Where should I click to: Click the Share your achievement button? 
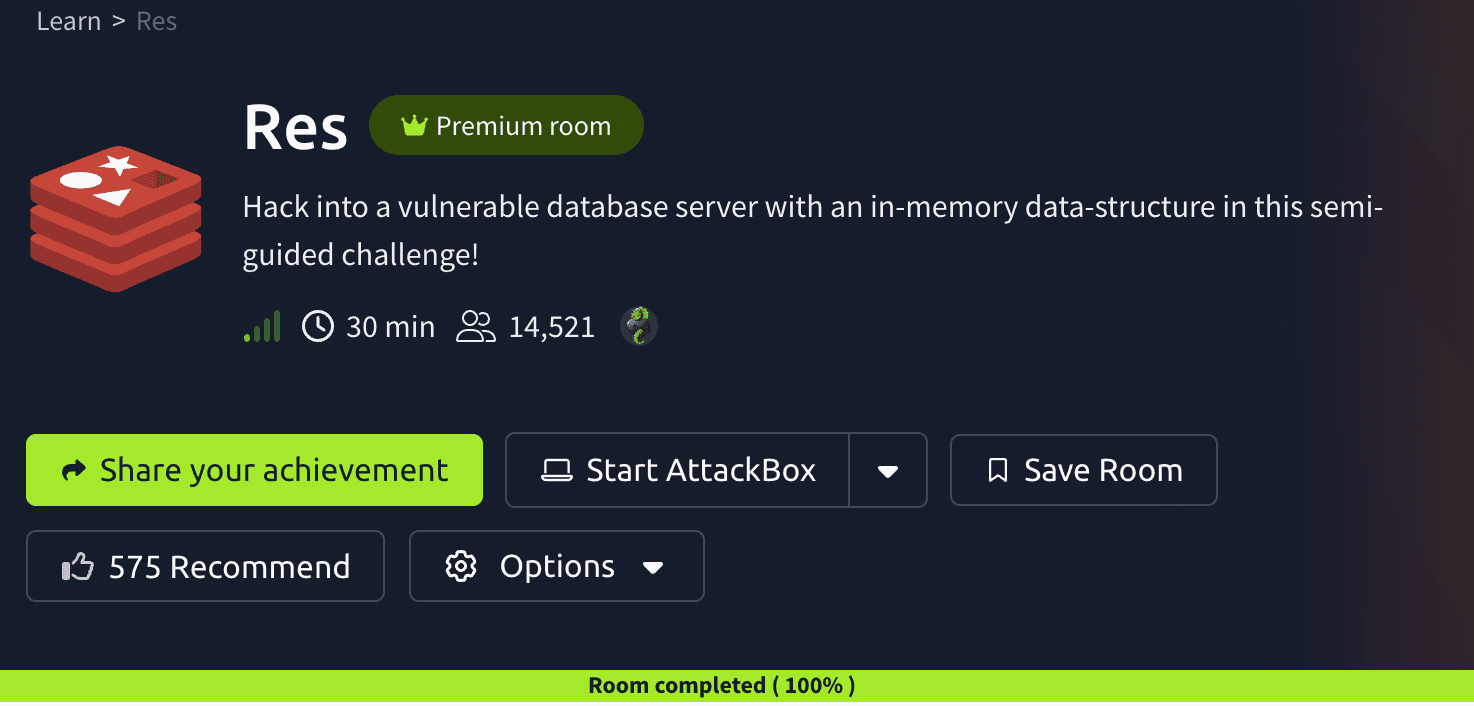click(254, 469)
